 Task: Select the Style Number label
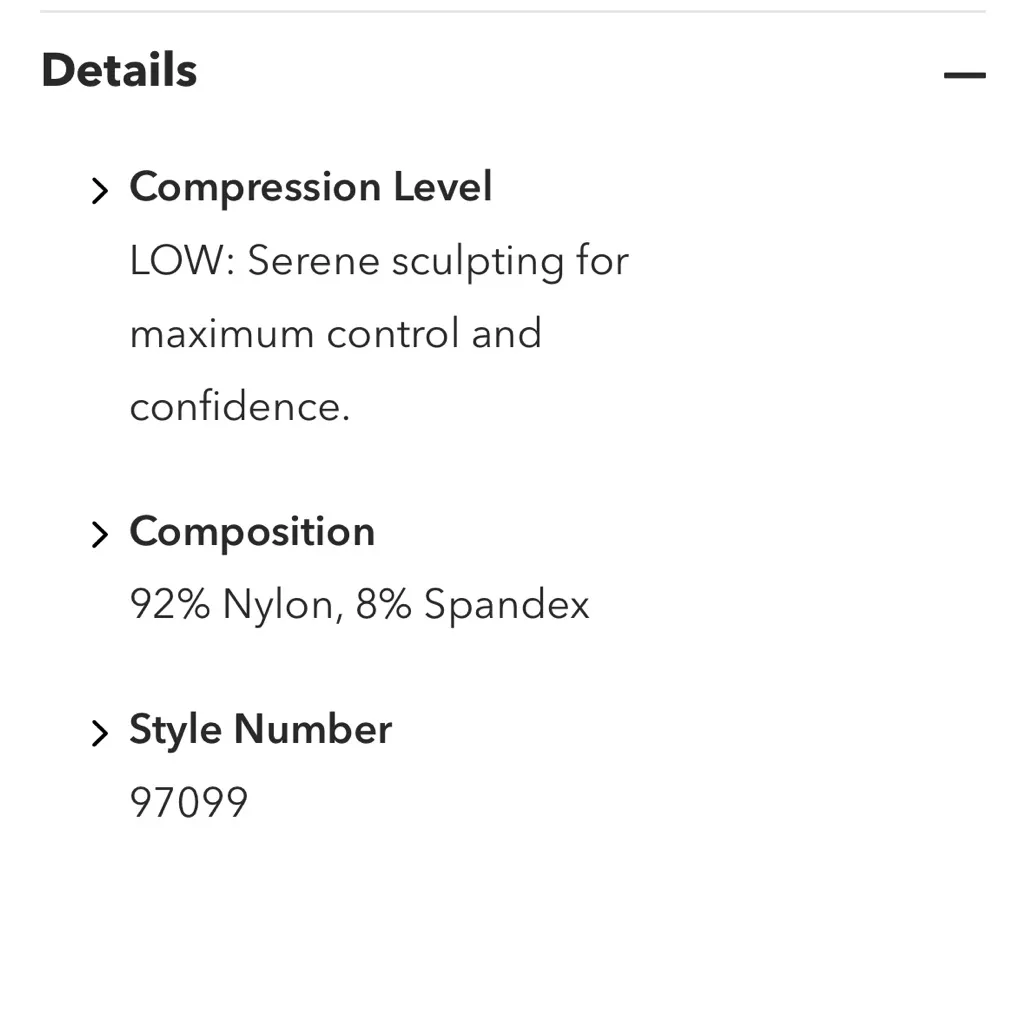pyautogui.click(x=260, y=729)
